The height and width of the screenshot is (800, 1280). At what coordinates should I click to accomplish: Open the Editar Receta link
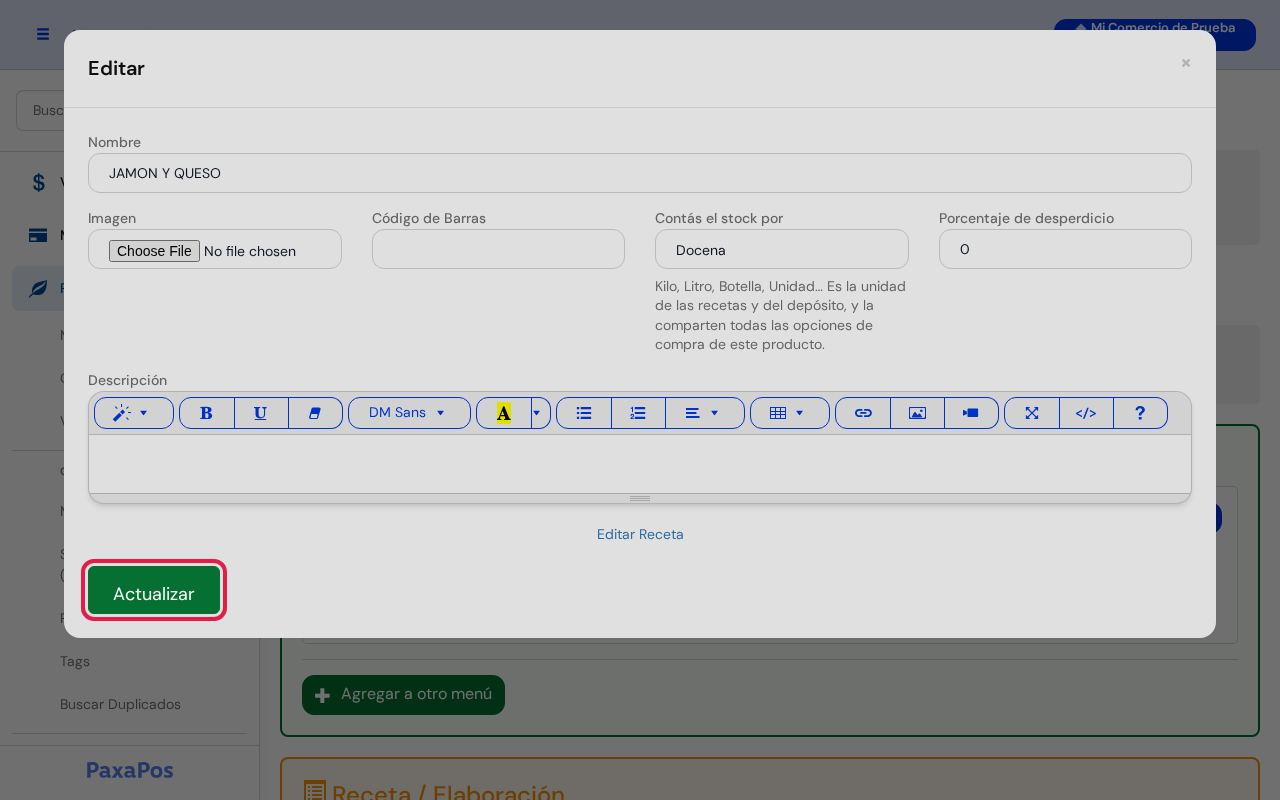tap(640, 534)
